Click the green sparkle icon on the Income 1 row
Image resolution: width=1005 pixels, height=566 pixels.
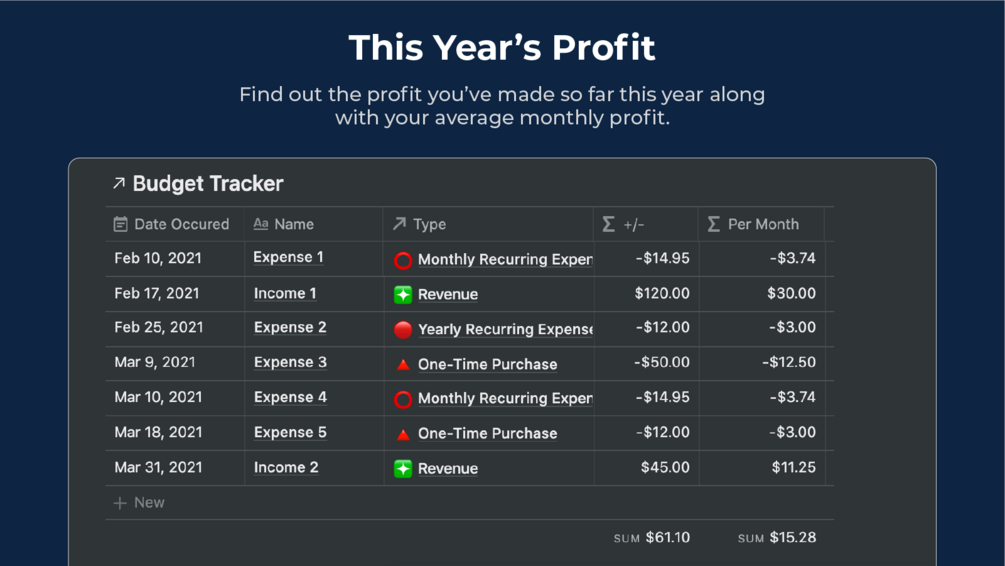point(403,294)
